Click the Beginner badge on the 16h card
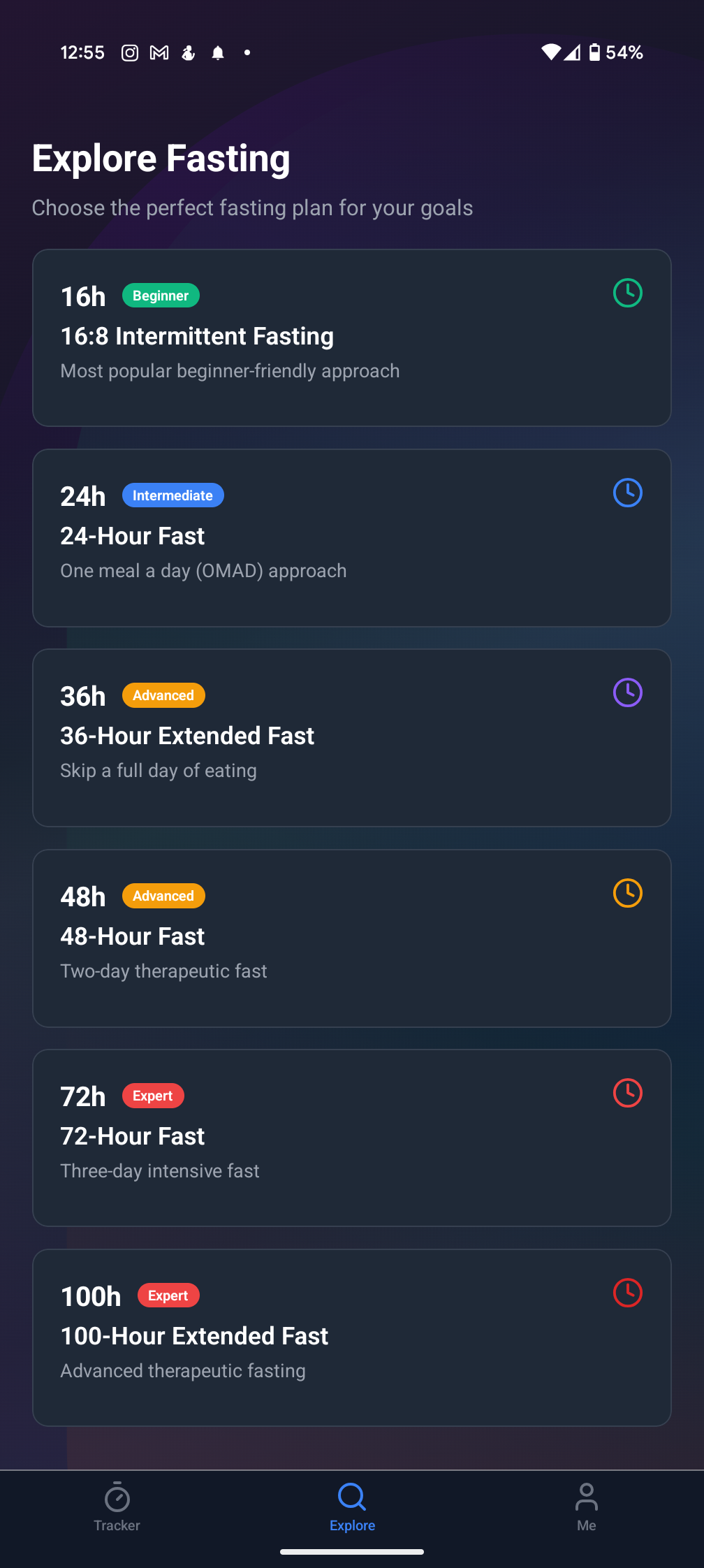This screenshot has width=704, height=1568. click(161, 296)
